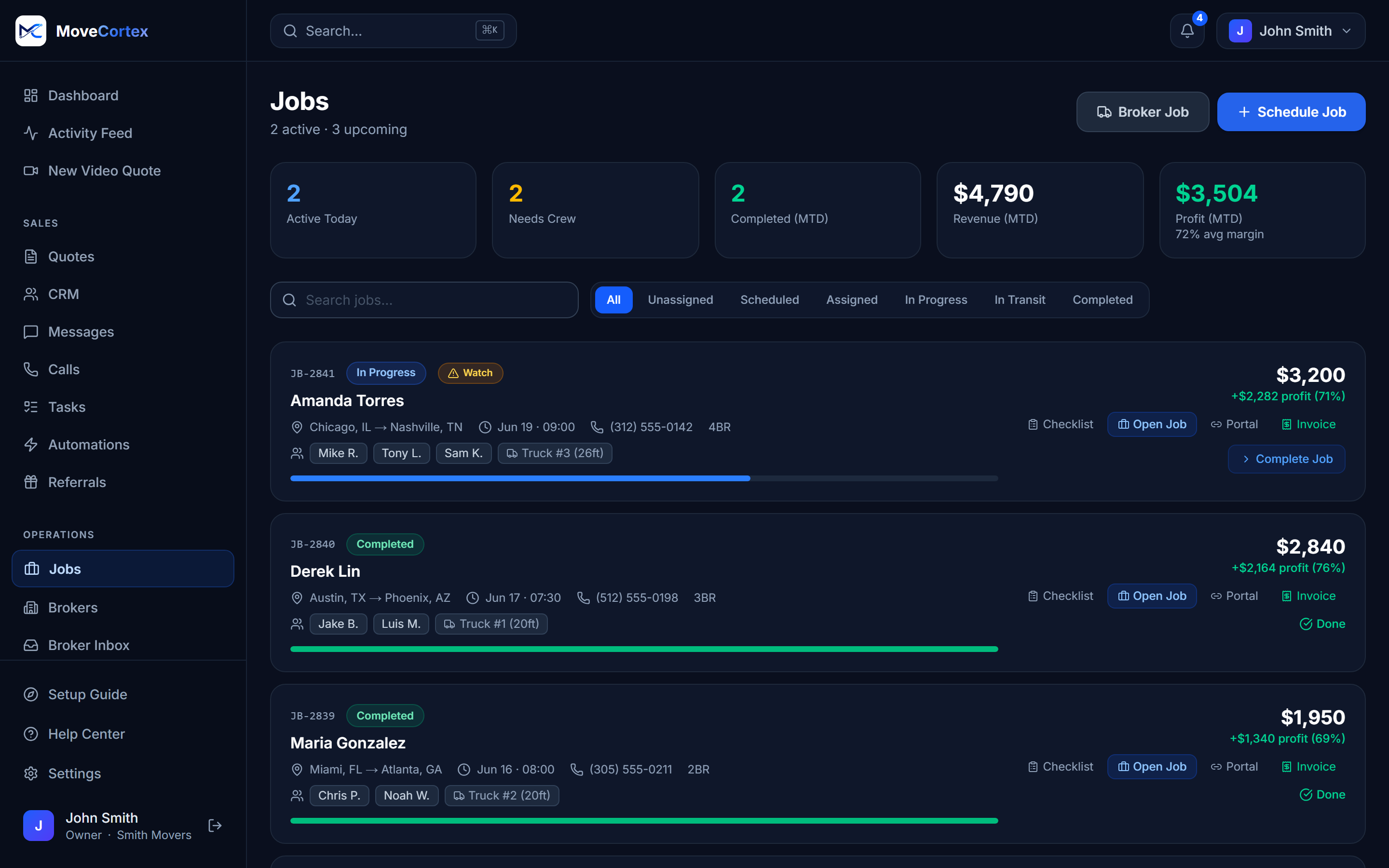Screen dimensions: 1389x868
Task: Expand the John Smith account dropdown
Action: click(x=1290, y=31)
